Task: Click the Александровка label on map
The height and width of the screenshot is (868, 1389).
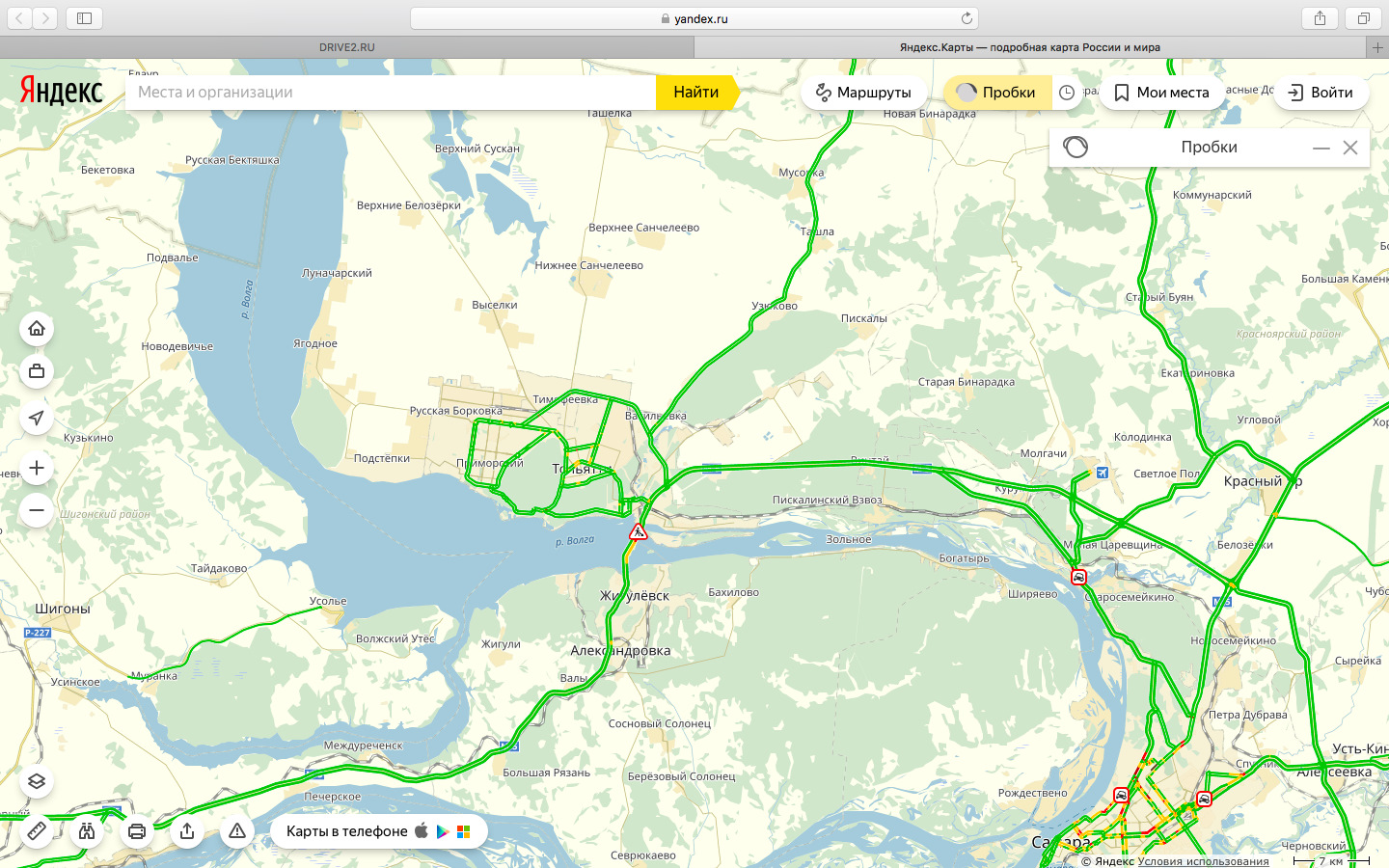Action: point(620,650)
